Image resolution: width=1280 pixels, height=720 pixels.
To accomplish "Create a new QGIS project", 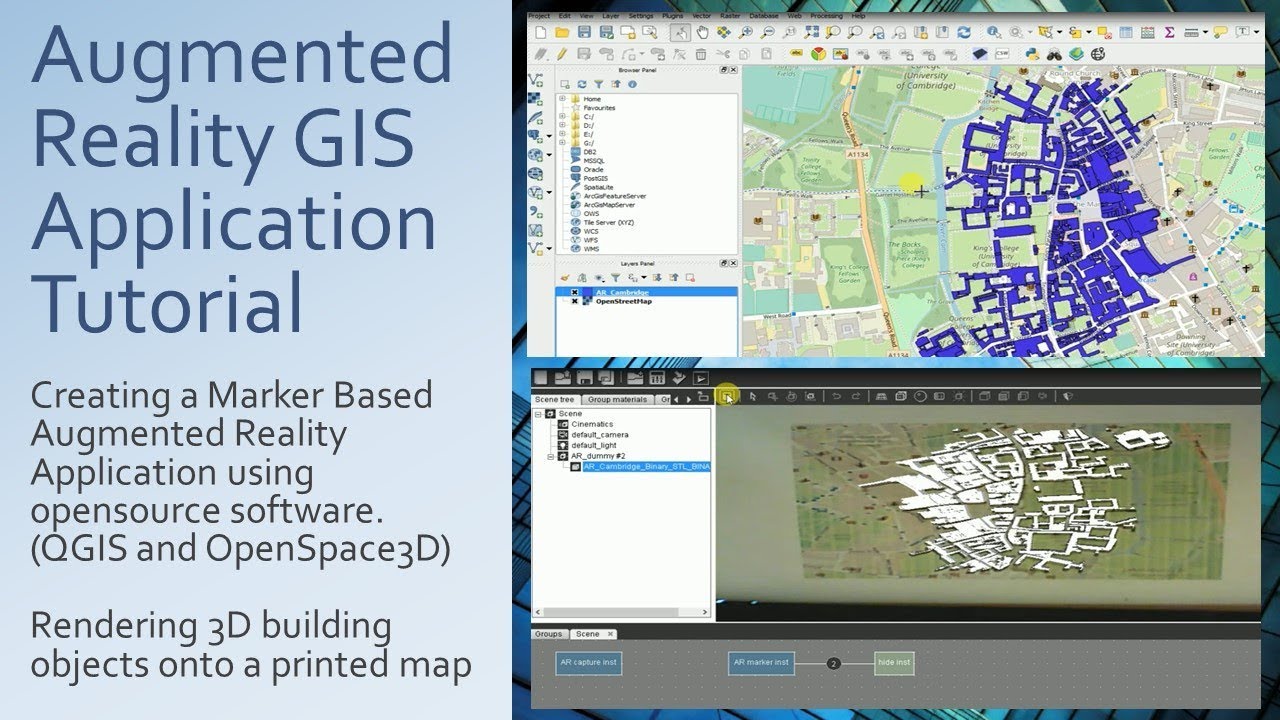I will coord(541,32).
